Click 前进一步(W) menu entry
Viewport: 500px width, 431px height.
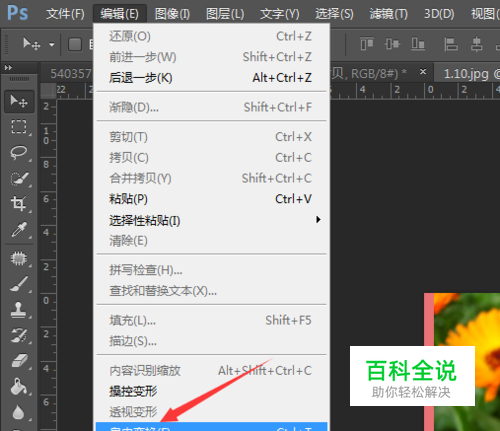211,57
